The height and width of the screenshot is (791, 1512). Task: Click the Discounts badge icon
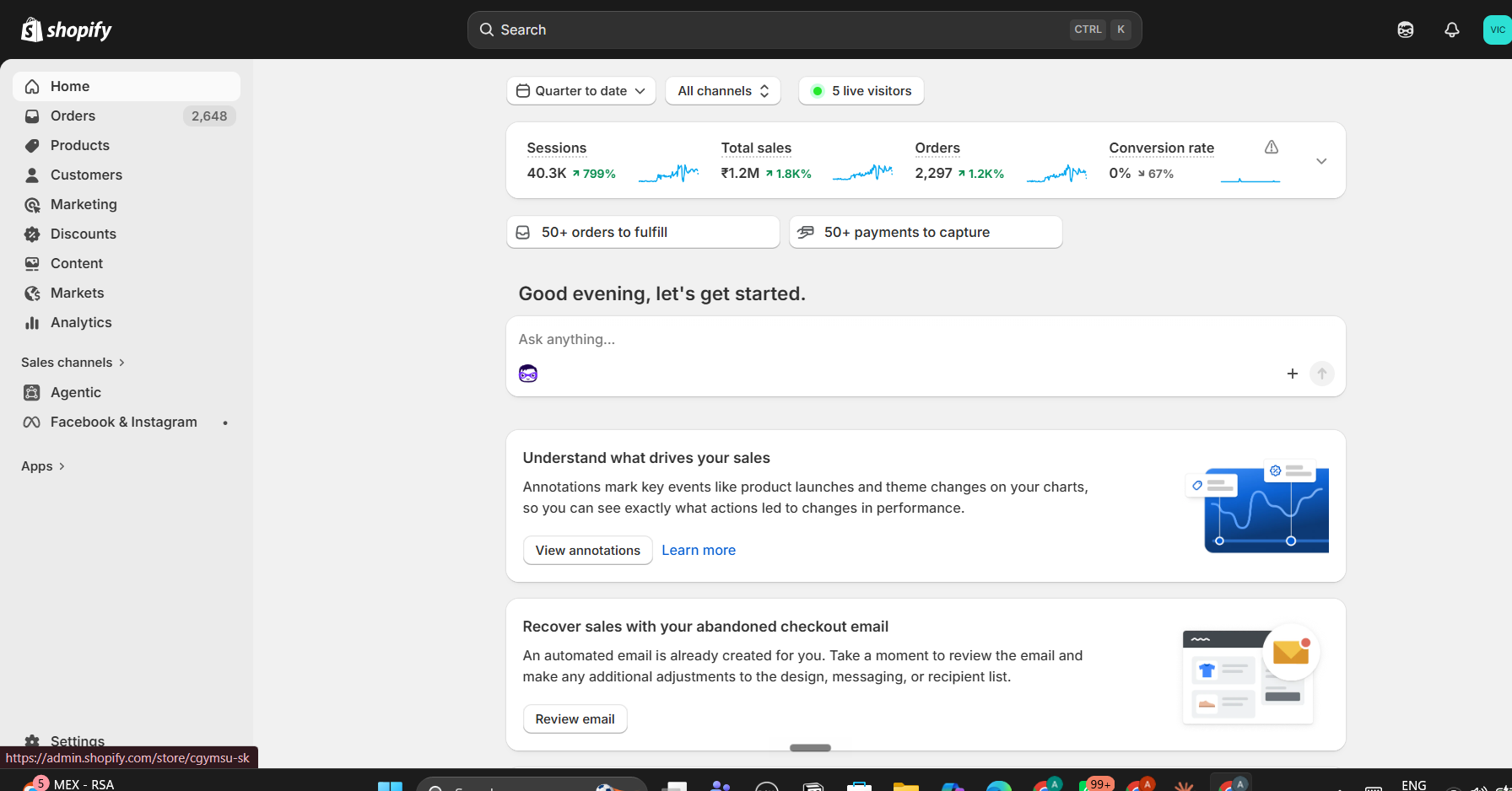[32, 234]
